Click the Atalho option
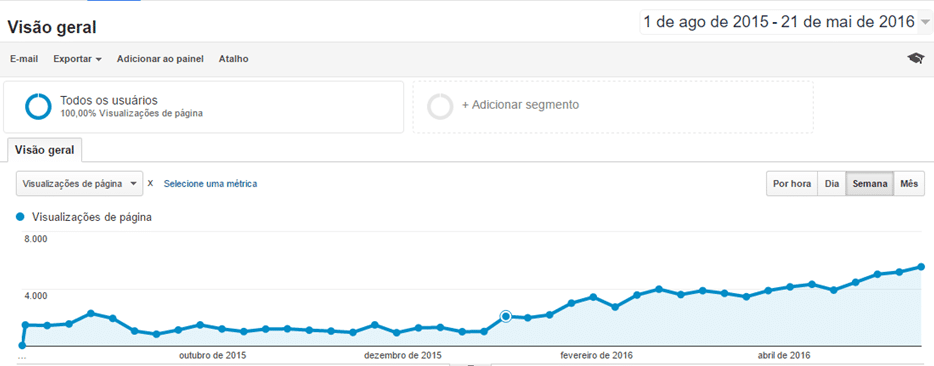The width and height of the screenshot is (934, 366). tap(234, 59)
